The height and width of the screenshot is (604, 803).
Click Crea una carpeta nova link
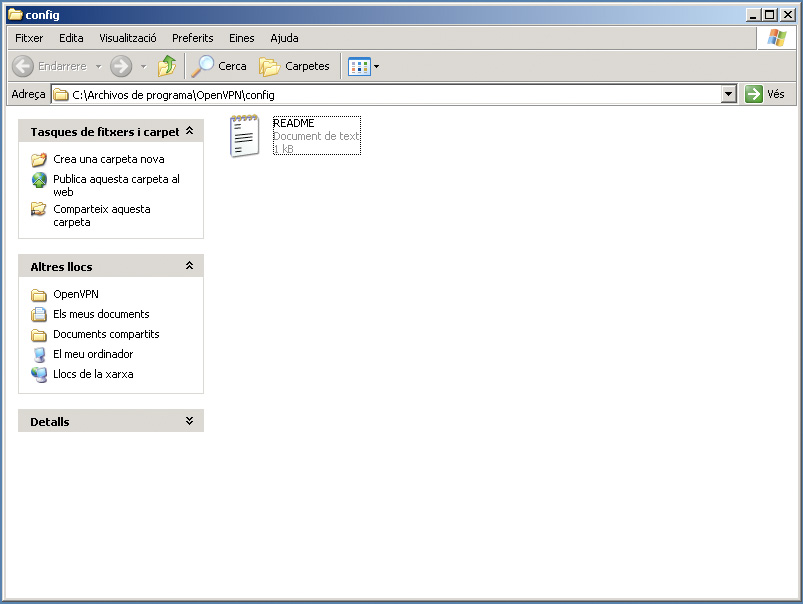(x=109, y=159)
